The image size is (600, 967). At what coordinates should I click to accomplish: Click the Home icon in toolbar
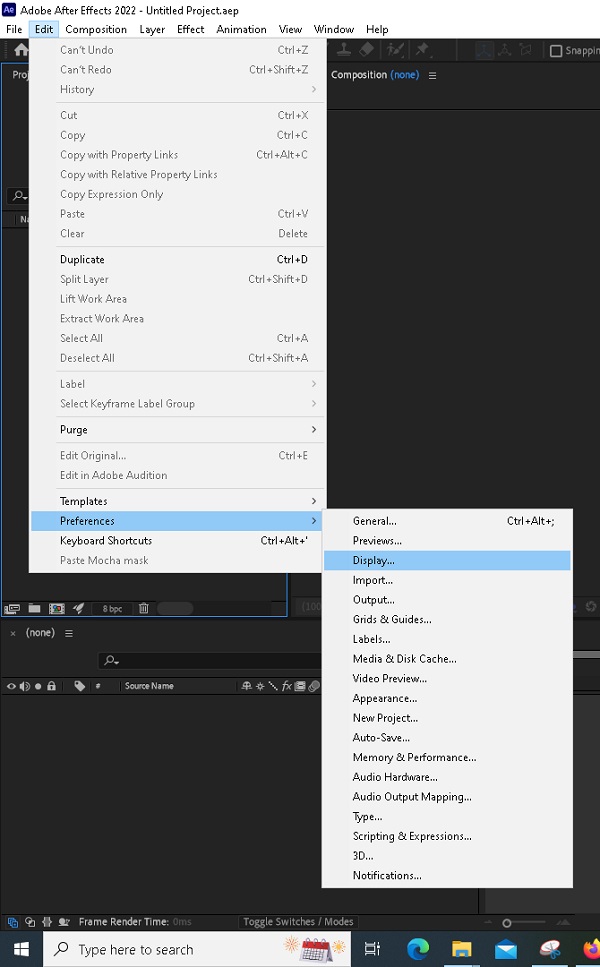point(21,50)
